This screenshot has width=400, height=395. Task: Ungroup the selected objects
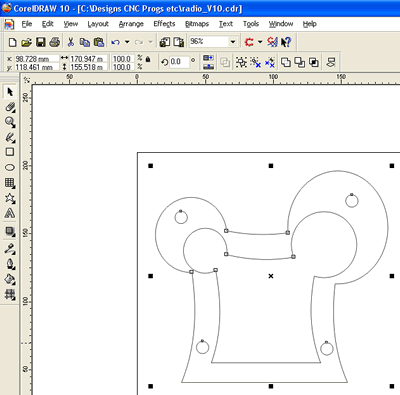pos(256,62)
